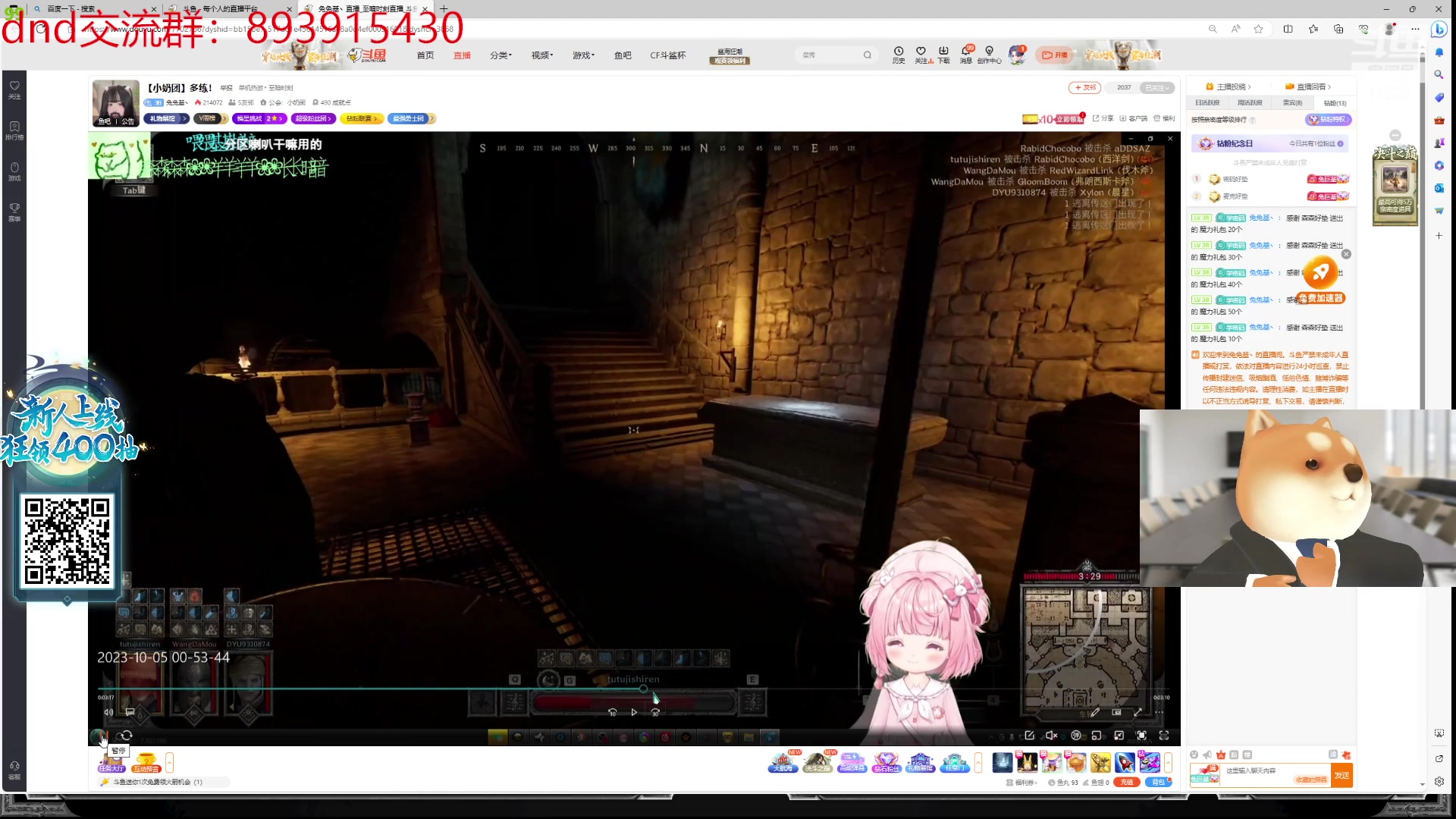Click the video play button in recorded game overlay
The width and height of the screenshot is (1456, 819).
[634, 712]
